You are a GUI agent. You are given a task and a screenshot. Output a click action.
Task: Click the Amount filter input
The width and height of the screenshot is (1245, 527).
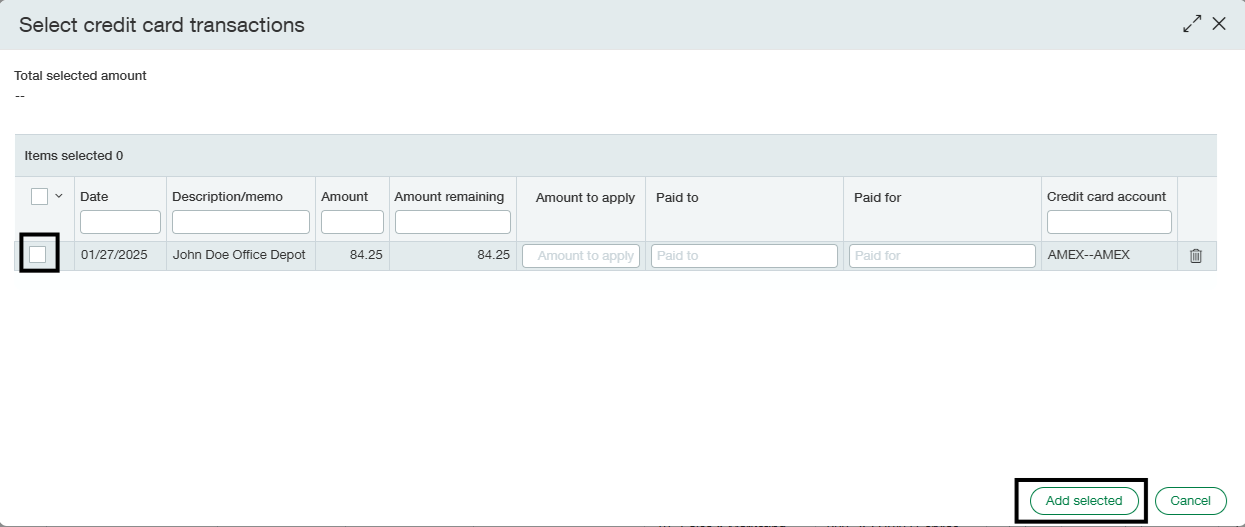click(x=352, y=222)
